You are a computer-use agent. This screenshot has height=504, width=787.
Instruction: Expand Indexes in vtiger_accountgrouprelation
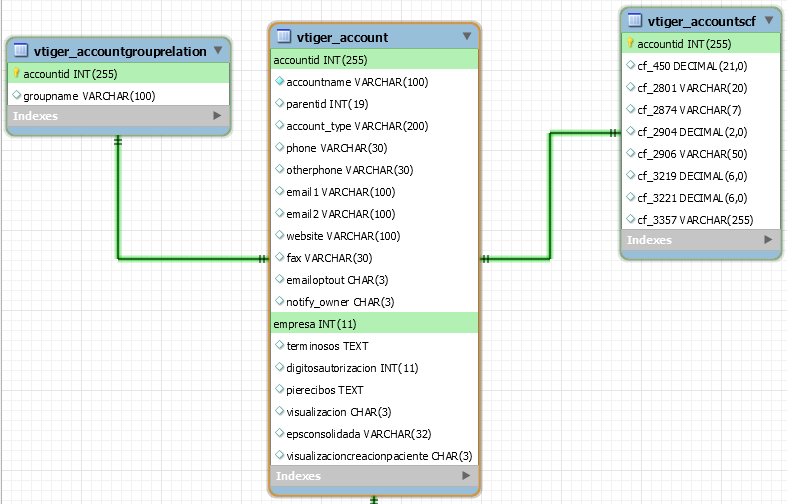tap(217, 115)
